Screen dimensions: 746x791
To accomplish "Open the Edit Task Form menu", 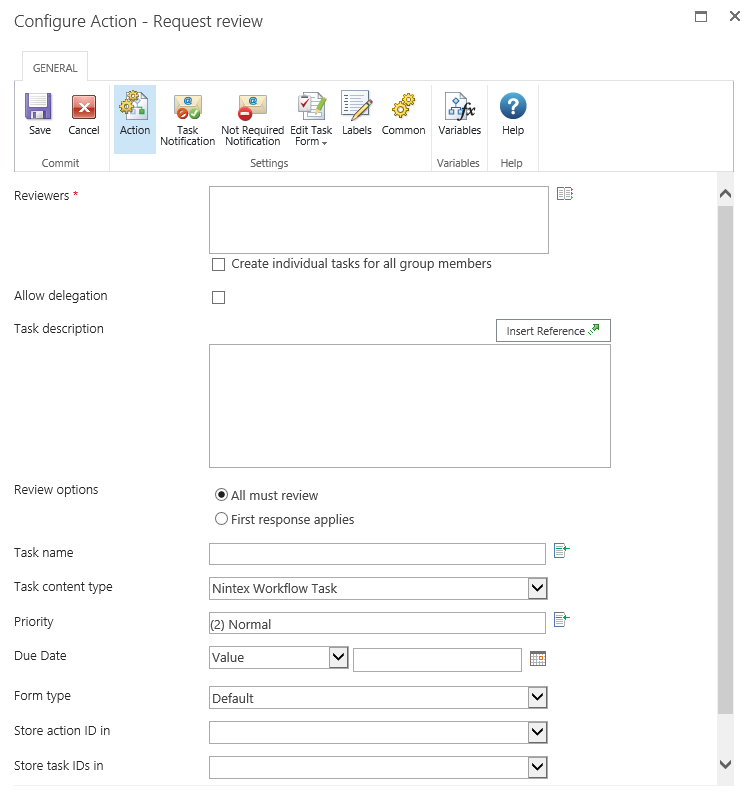I will (x=311, y=119).
